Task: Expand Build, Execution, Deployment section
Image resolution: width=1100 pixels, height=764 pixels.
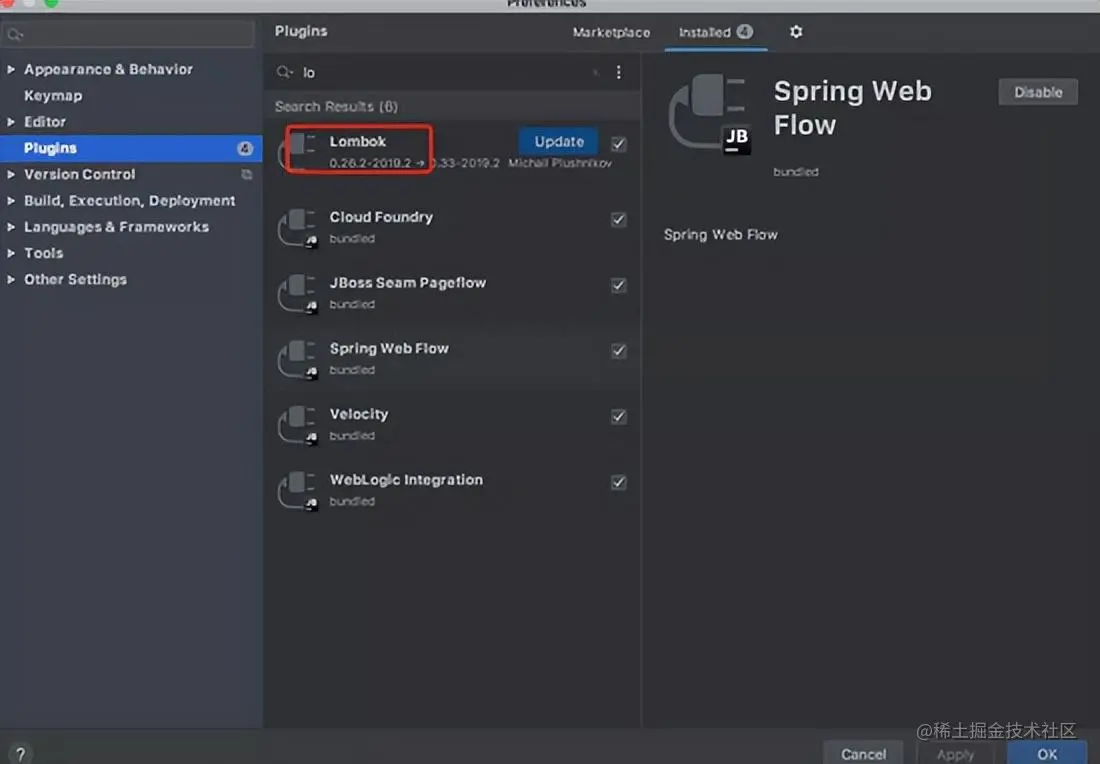Action: click(11, 201)
